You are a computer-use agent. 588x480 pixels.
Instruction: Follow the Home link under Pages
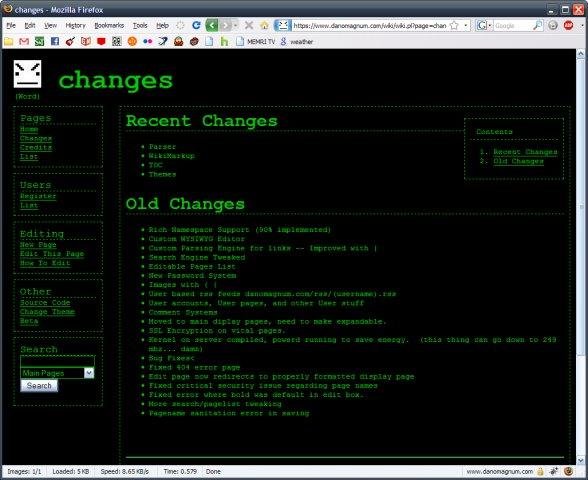tap(29, 129)
